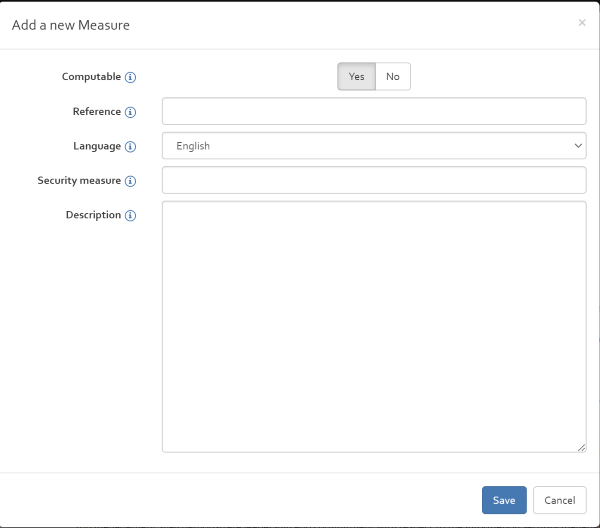Screen dimensions: 600x528
Task: Click the Security measure label text
Action: point(79,180)
